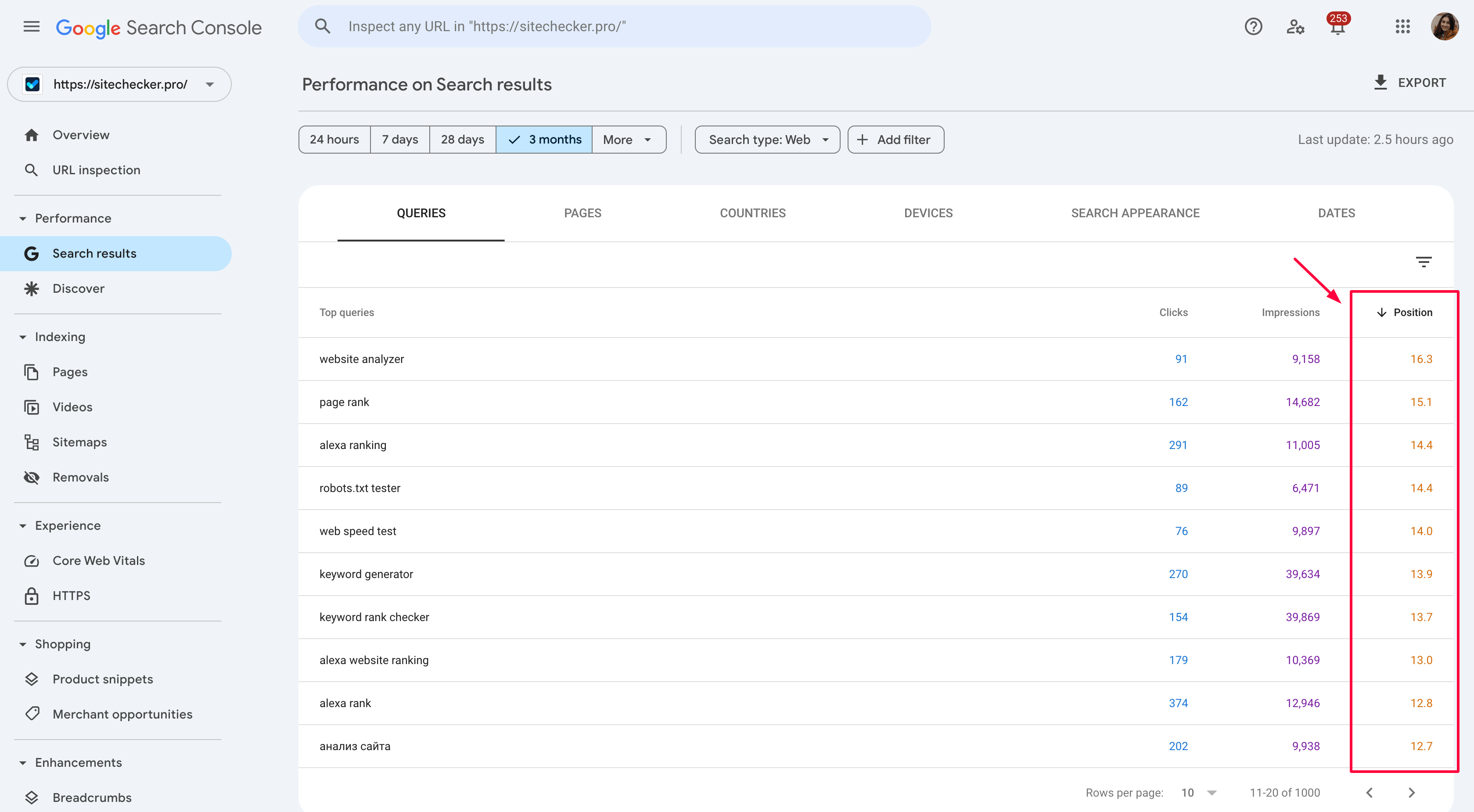Open the property selector dropdown
1474x812 pixels.
coord(119,84)
